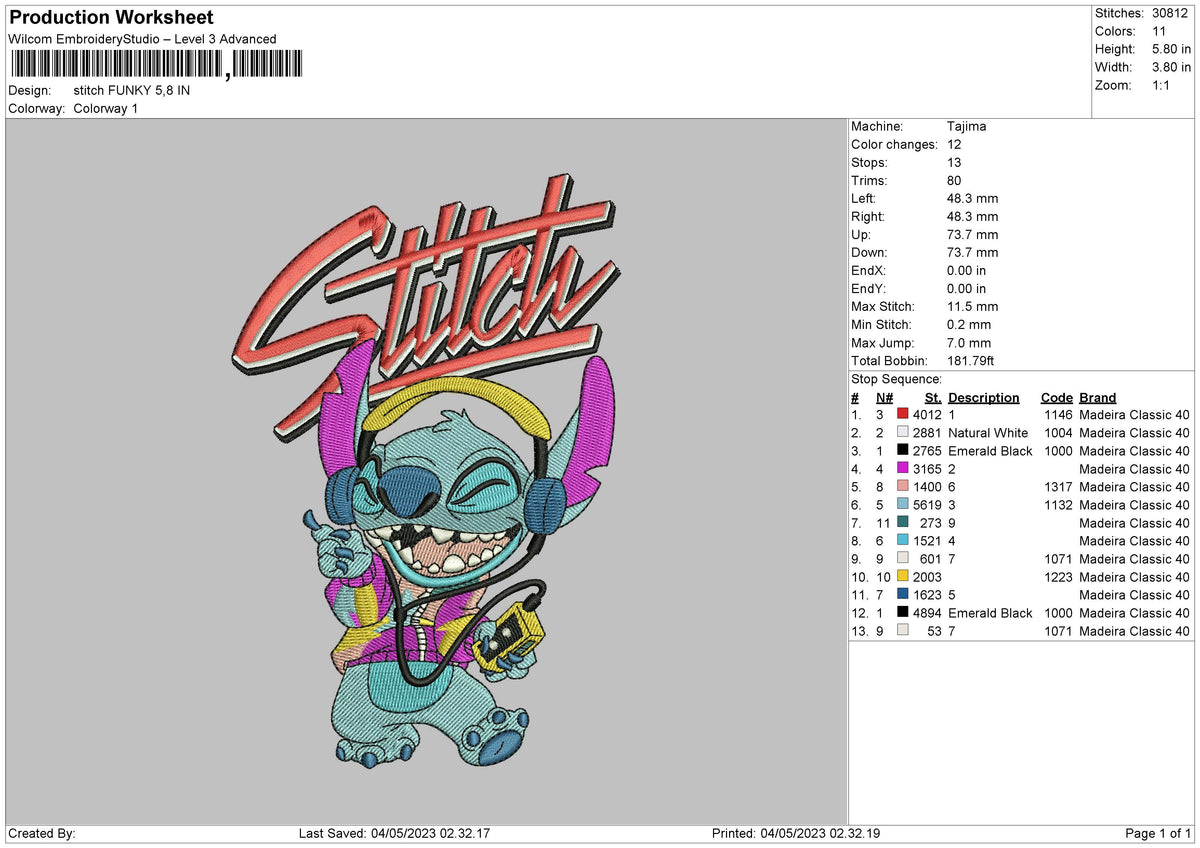This screenshot has width=1200, height=848.
Task: Pick the off-white swatch with 601 stitches
Action: coord(903,559)
